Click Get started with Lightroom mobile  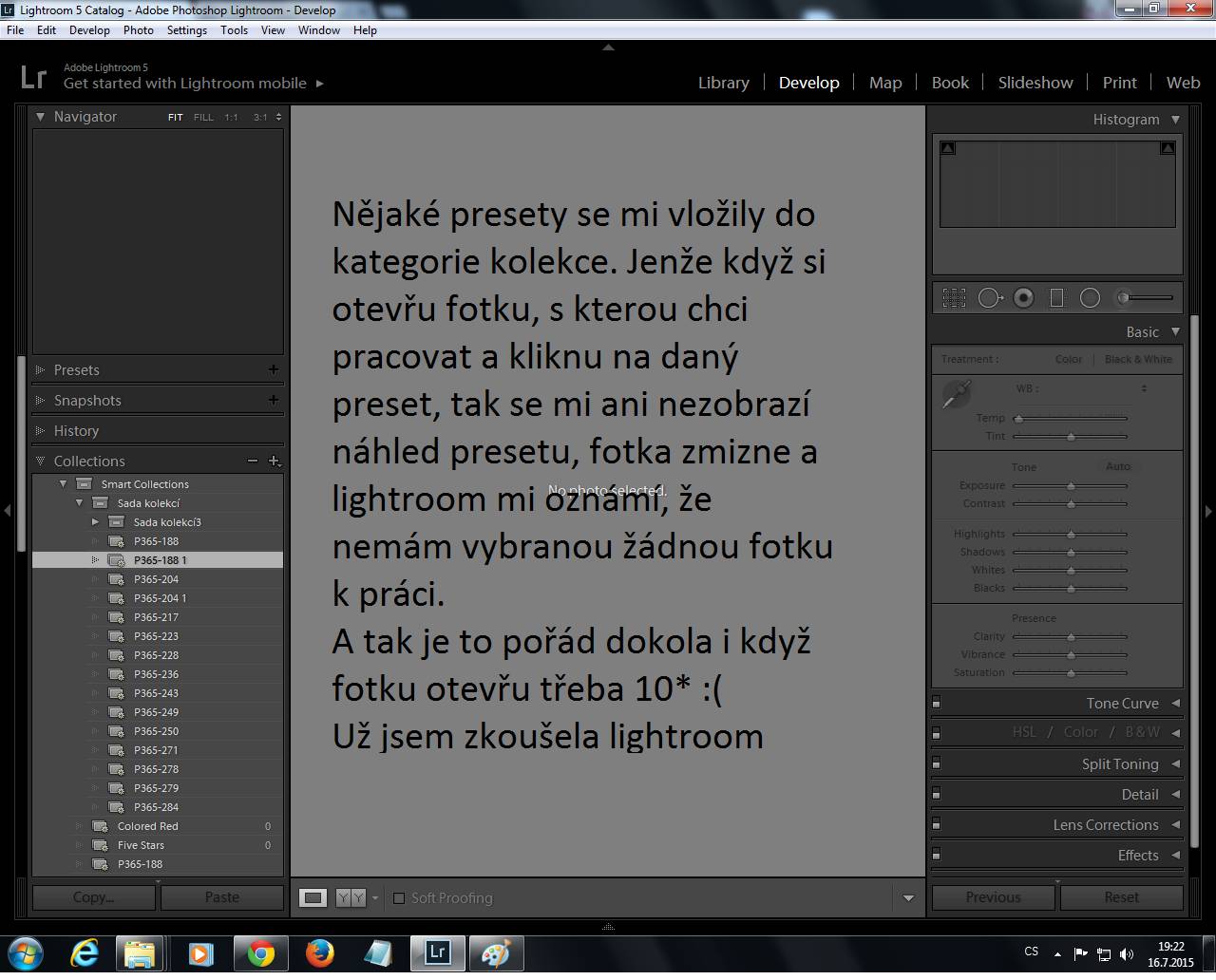coord(194,84)
